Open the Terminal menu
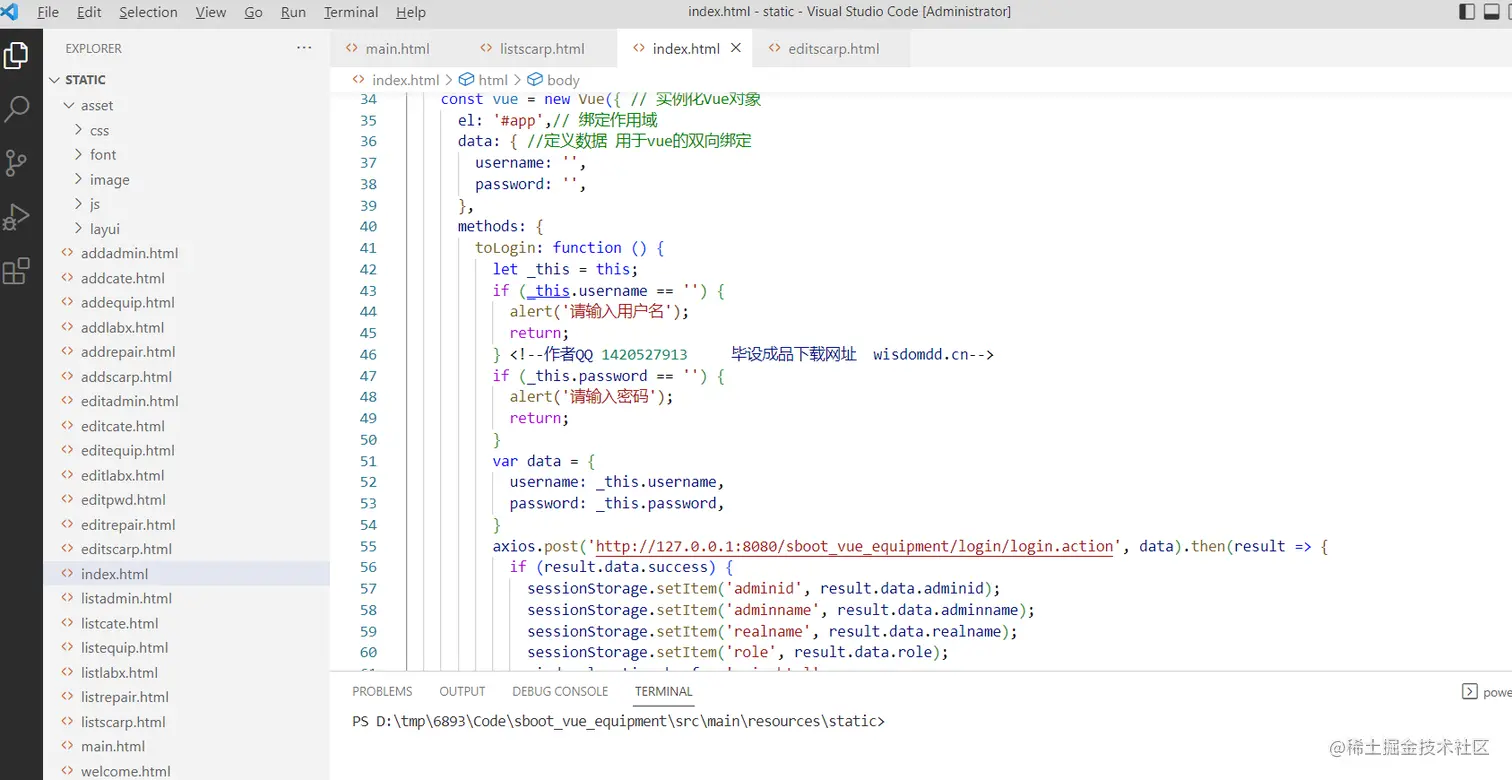The image size is (1512, 780). pyautogui.click(x=350, y=12)
